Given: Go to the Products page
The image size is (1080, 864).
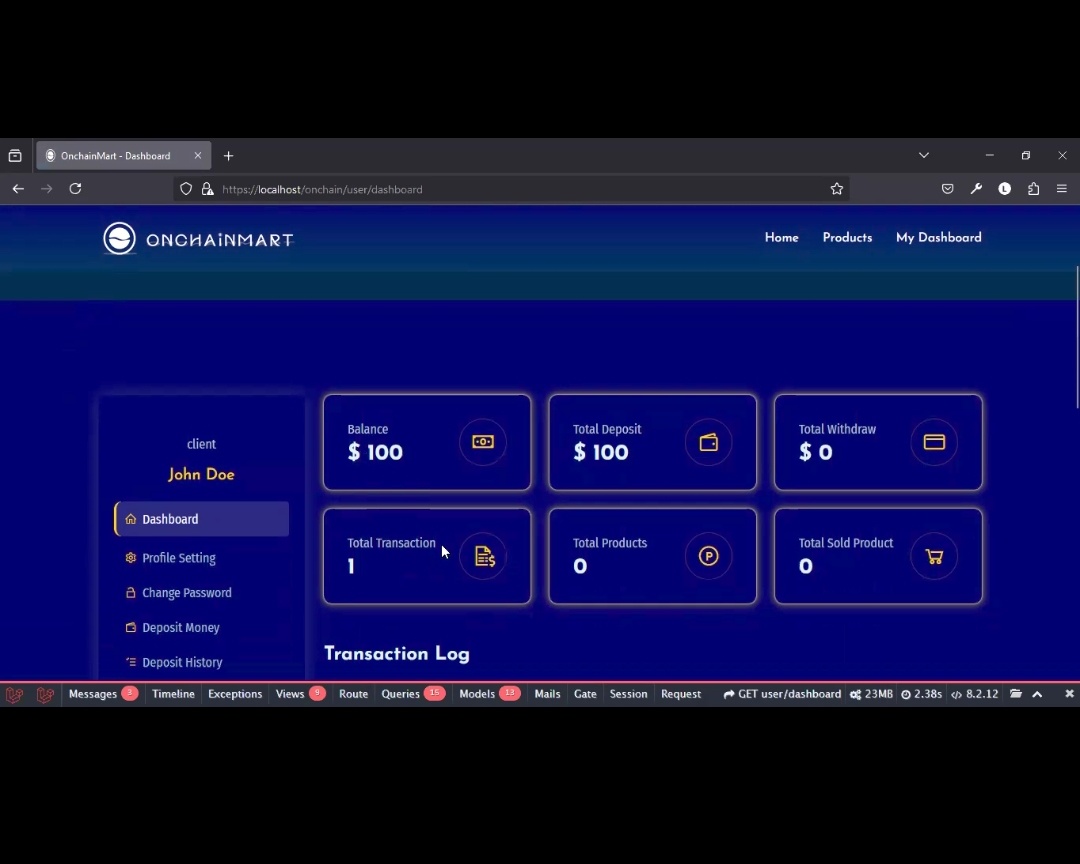Looking at the screenshot, I should click(847, 238).
